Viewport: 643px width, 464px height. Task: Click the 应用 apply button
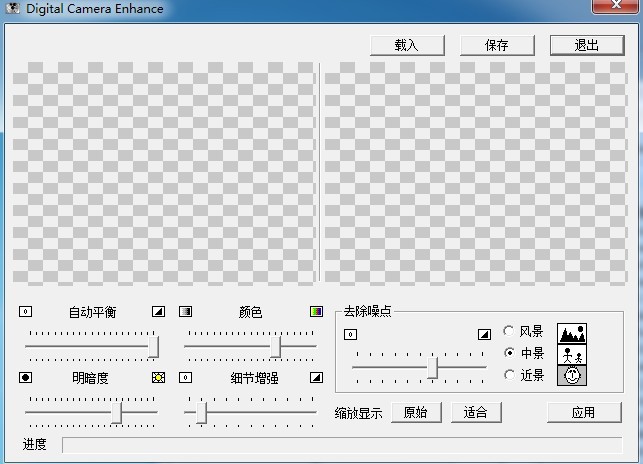[x=583, y=412]
